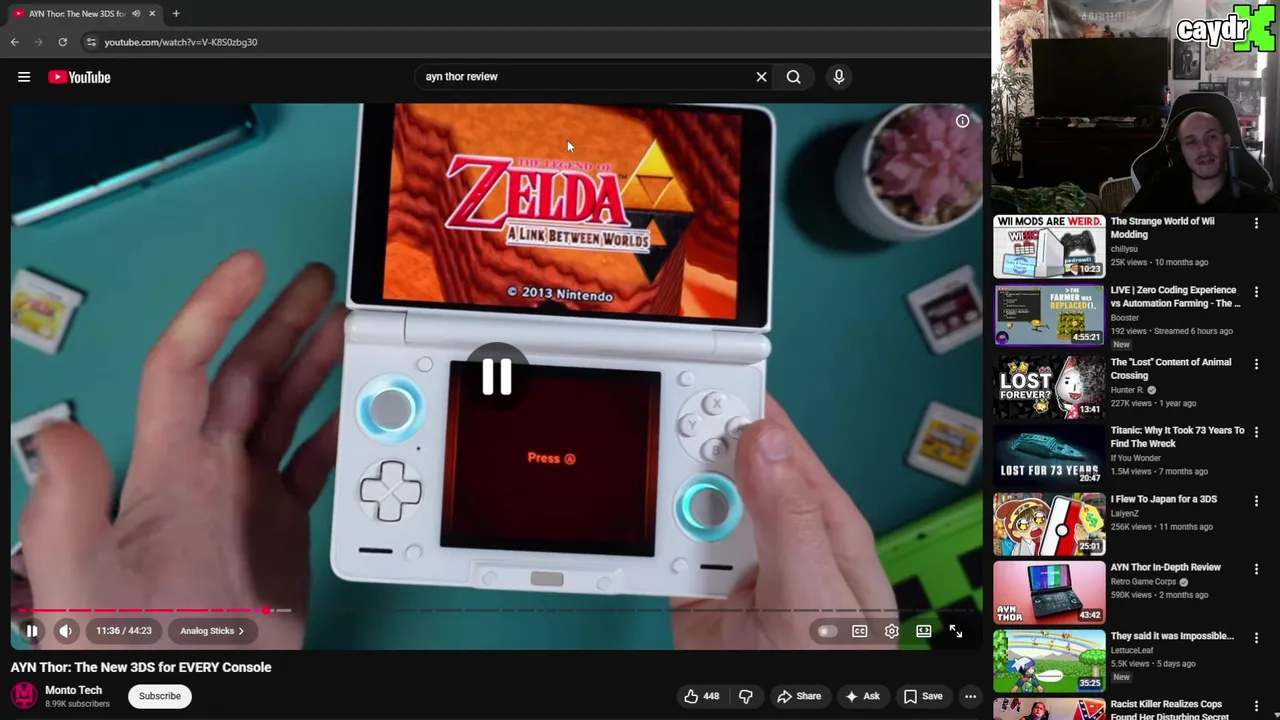This screenshot has width=1280, height=720.
Task: Mute the tab via its audio icon
Action: tap(136, 13)
